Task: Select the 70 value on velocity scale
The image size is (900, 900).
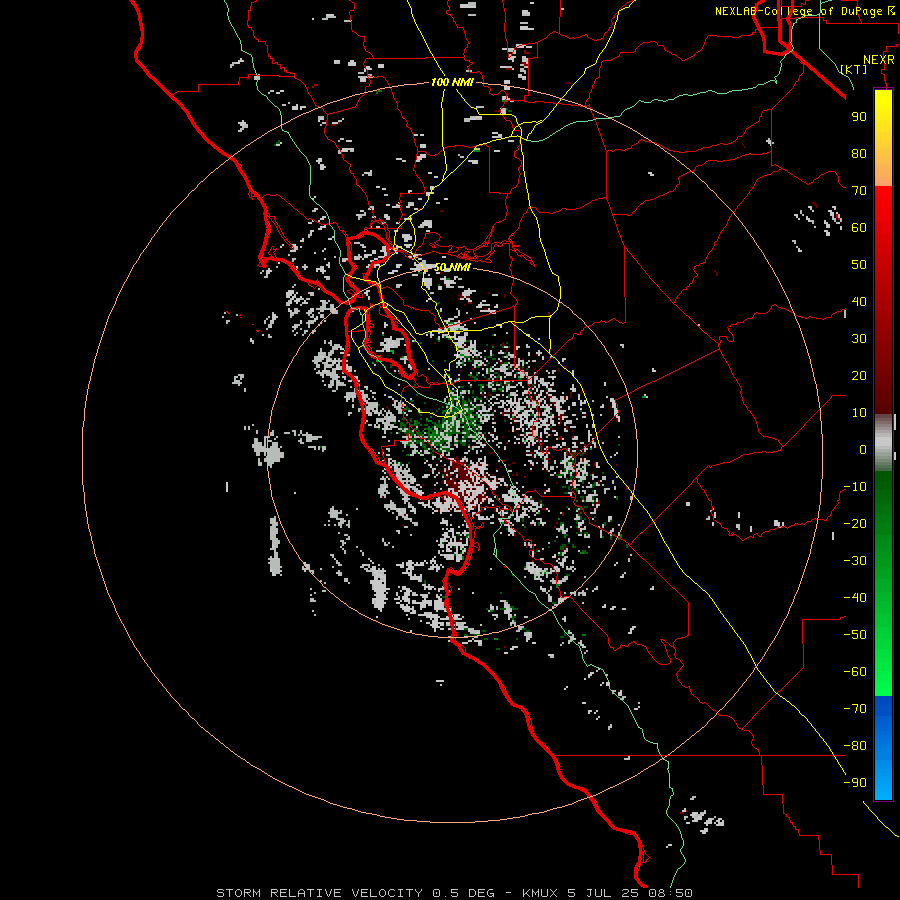Action: tap(859, 191)
